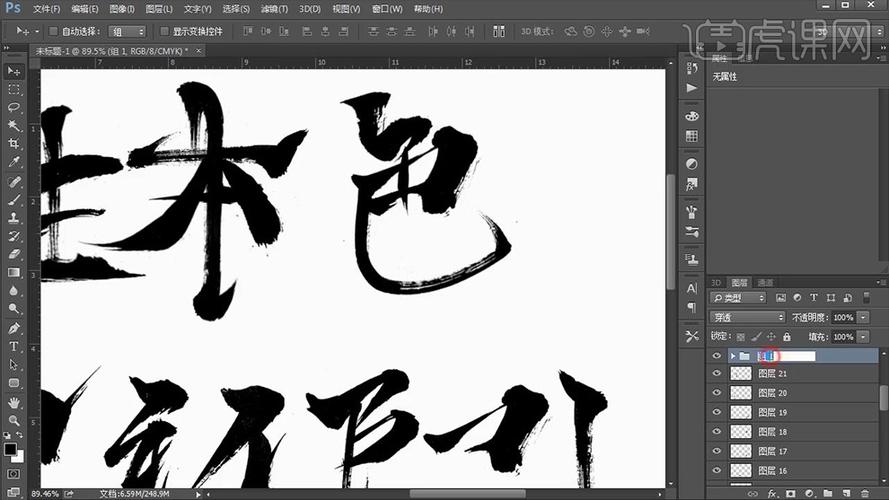Toggle Quick Mask mode icon
Image resolution: width=889 pixels, height=500 pixels.
tap(14, 474)
